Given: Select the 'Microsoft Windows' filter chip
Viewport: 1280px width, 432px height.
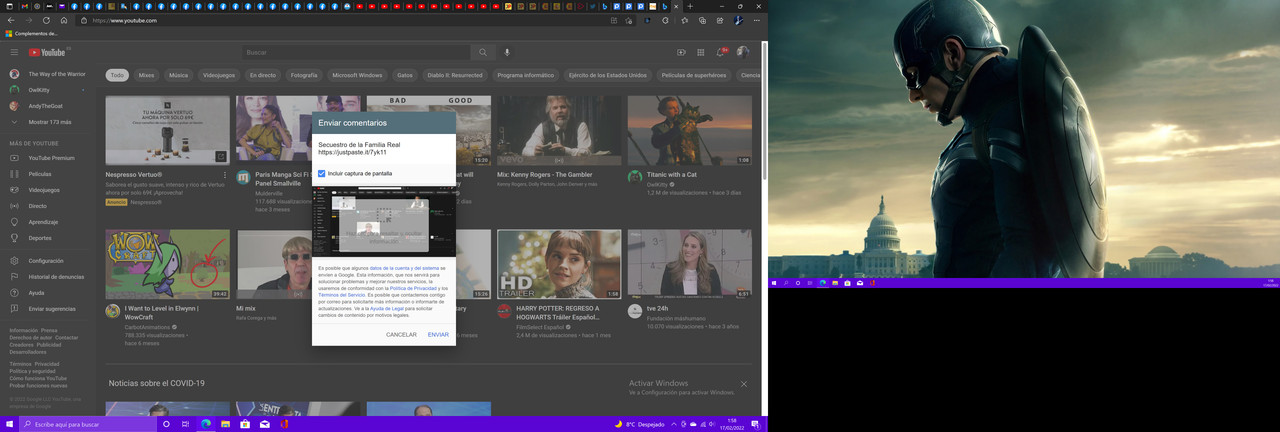Looking at the screenshot, I should point(358,75).
